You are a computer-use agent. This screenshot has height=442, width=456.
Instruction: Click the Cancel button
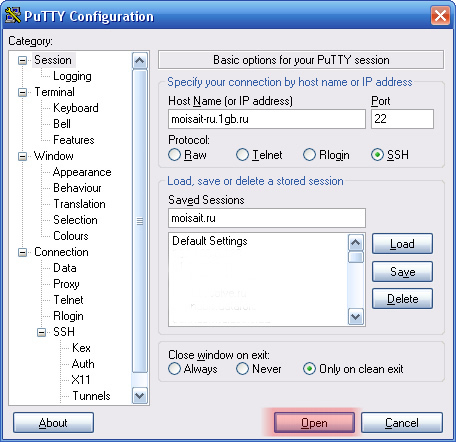click(402, 423)
